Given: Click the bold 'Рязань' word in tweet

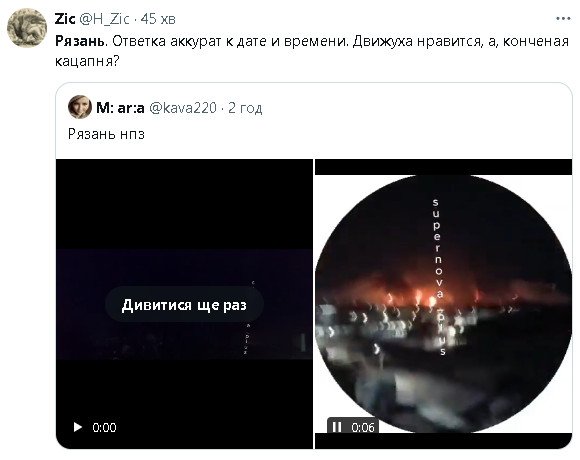Looking at the screenshot, I should [80, 41].
